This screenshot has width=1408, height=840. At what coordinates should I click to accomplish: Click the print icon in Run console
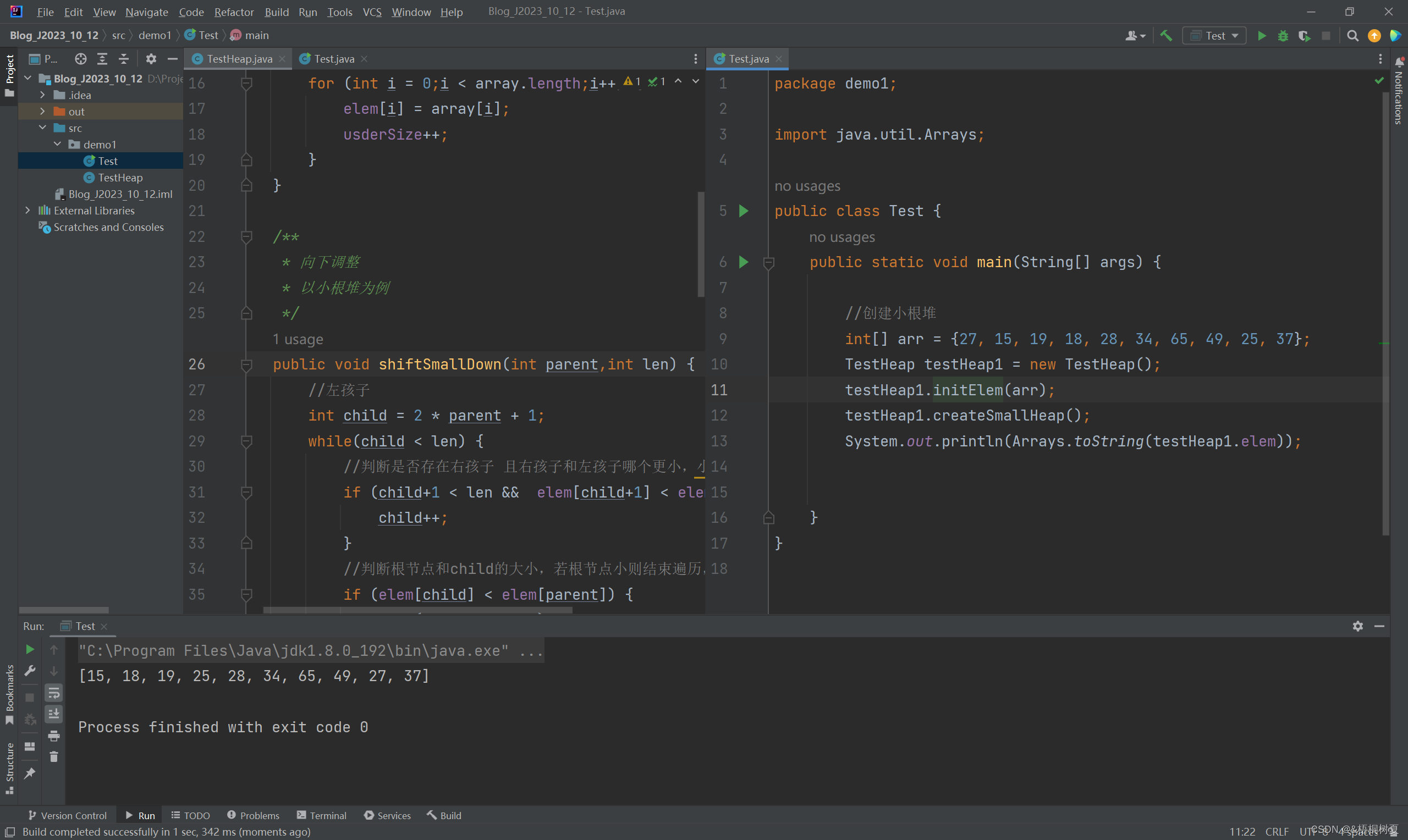click(54, 736)
